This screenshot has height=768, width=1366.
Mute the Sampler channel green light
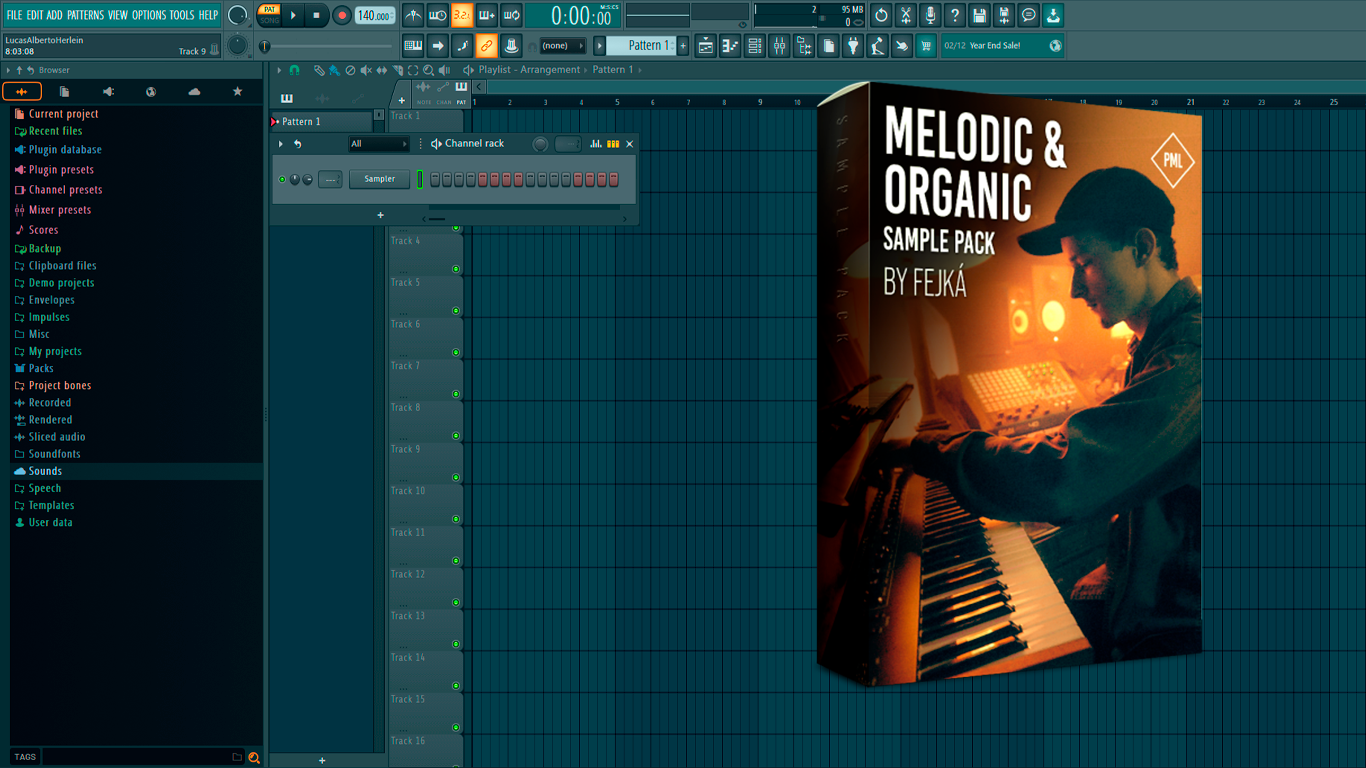coord(282,179)
